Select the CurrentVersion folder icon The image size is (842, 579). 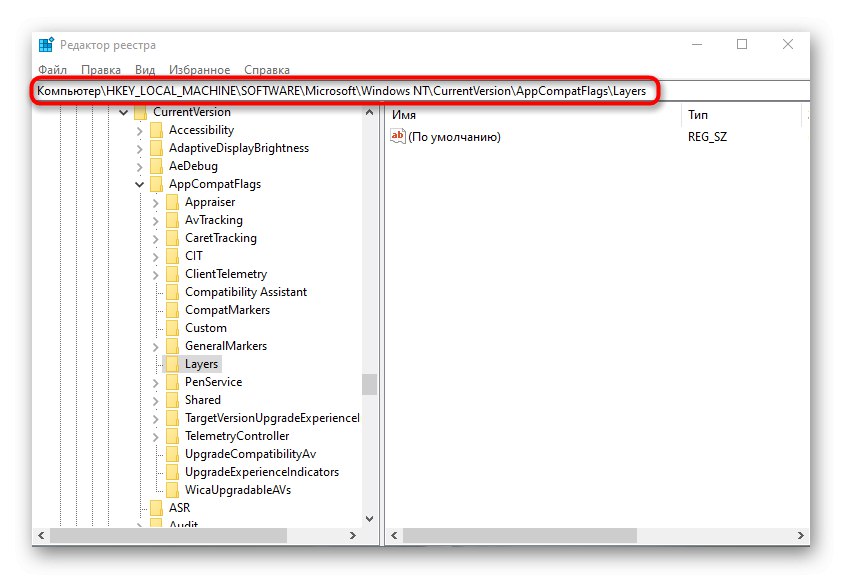(140, 112)
